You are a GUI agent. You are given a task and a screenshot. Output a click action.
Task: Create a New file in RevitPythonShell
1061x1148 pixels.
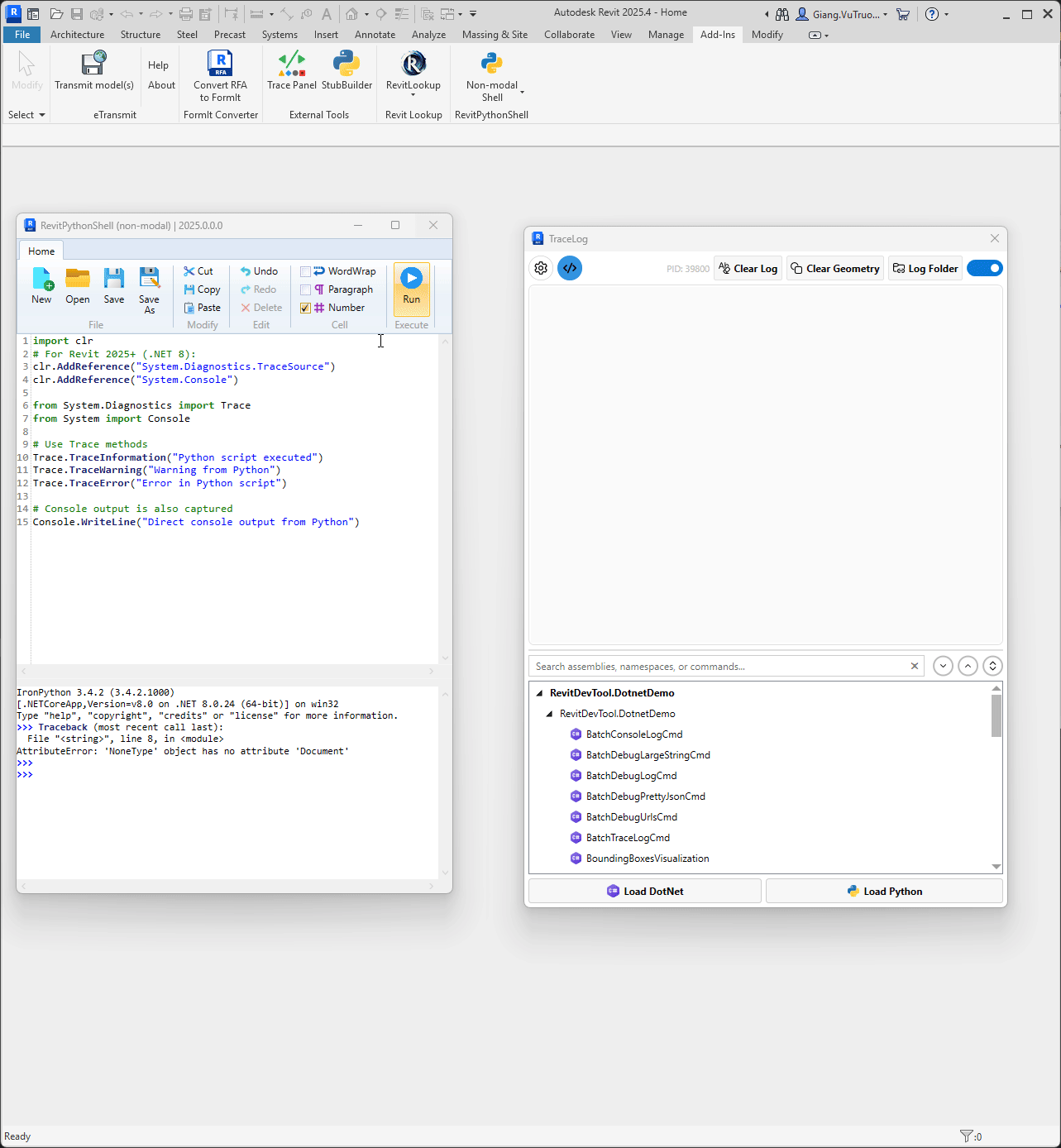coord(41,285)
